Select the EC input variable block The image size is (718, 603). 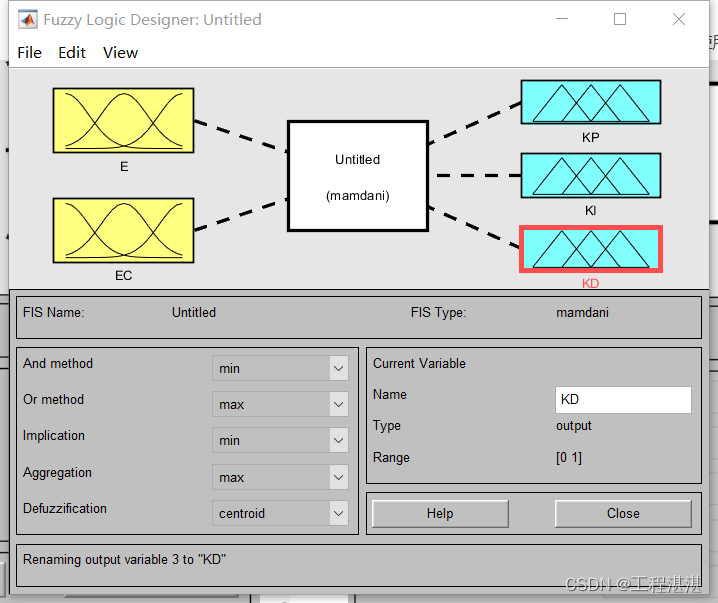click(x=123, y=230)
